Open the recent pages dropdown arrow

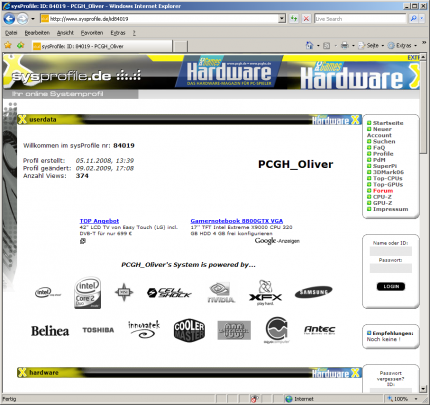click(33, 19)
